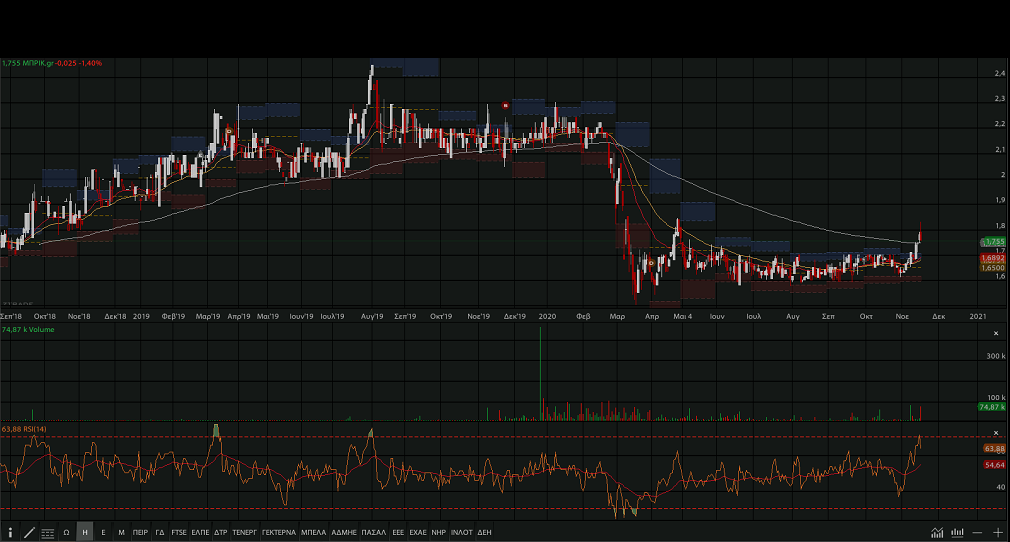Open the ΓΕΚΤΕΡΝΑ ticker shortcut
Screen dimensions: 1010x542
[x=279, y=532]
